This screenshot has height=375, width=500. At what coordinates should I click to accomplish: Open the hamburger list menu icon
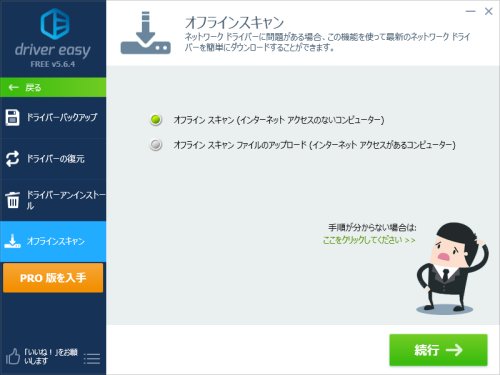tap(92, 359)
